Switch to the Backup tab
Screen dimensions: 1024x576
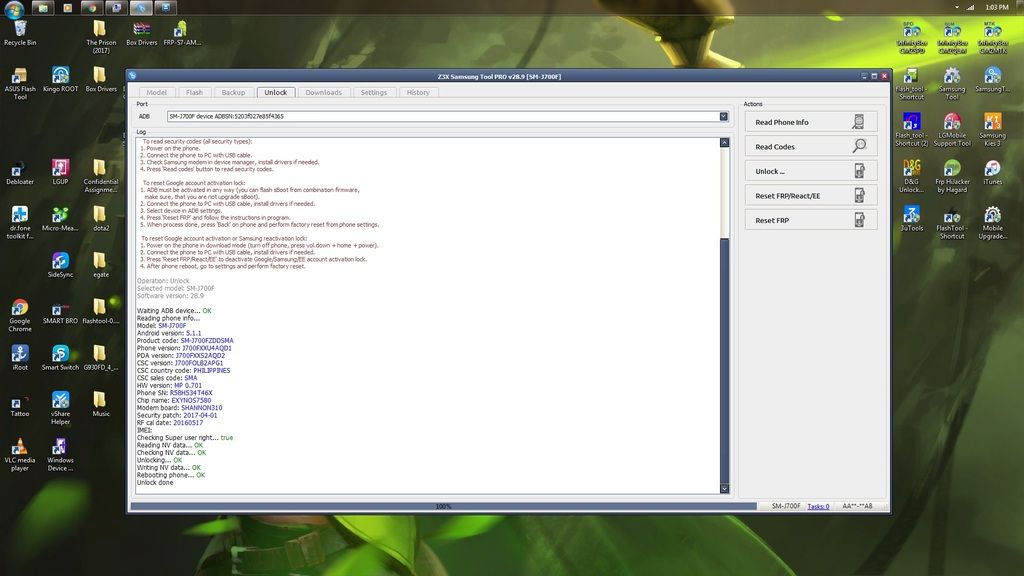[233, 92]
